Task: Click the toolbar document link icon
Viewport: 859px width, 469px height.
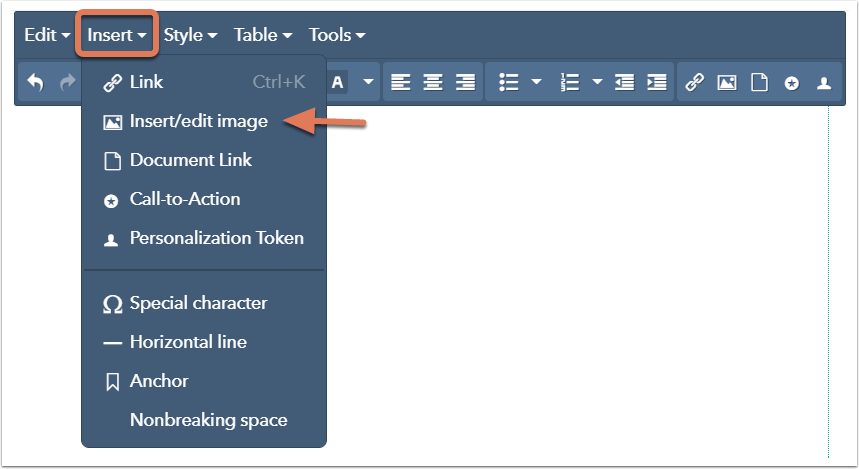Action: click(759, 83)
